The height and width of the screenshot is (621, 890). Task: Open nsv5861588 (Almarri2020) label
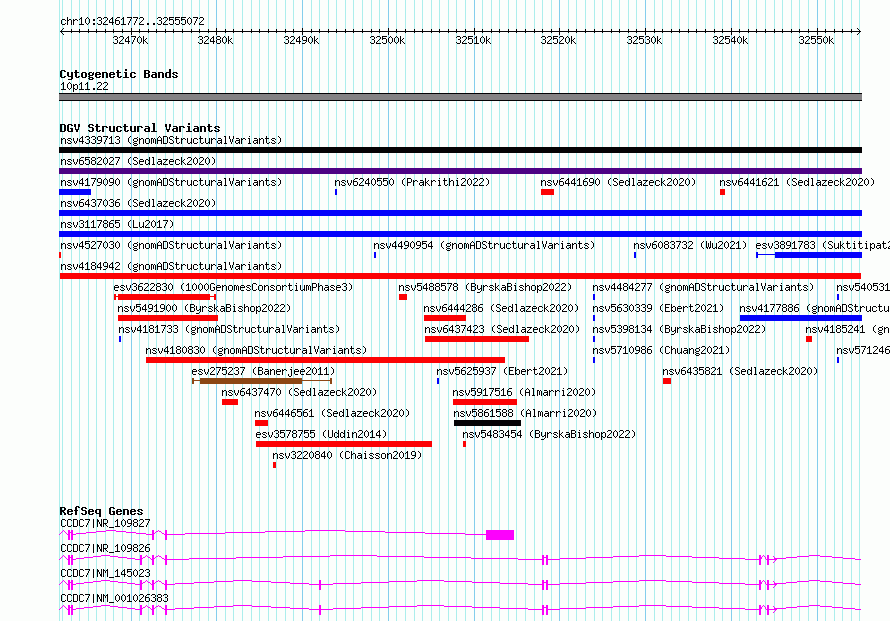[x=525, y=413]
